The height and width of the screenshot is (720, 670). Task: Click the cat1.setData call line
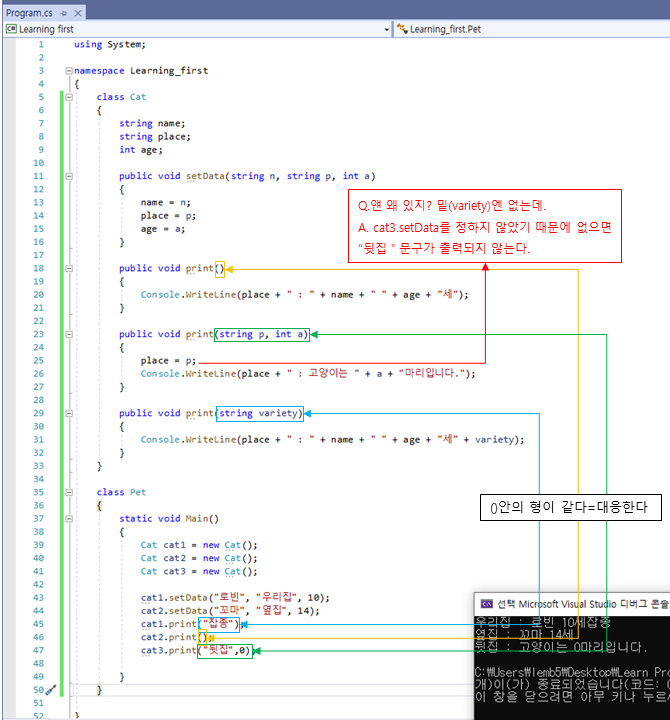tap(235, 598)
